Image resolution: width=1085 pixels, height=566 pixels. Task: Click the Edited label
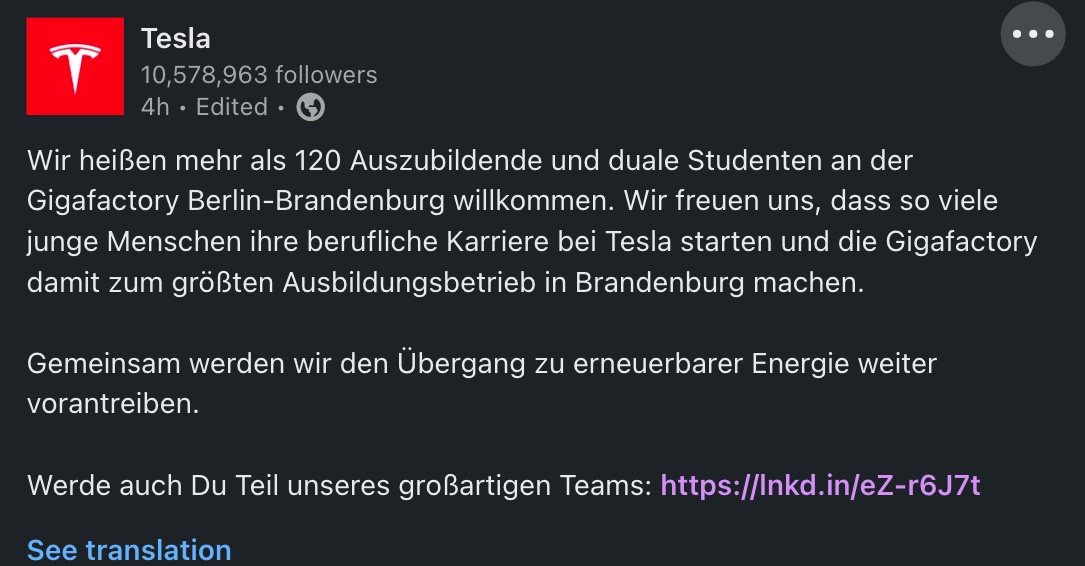tap(232, 107)
